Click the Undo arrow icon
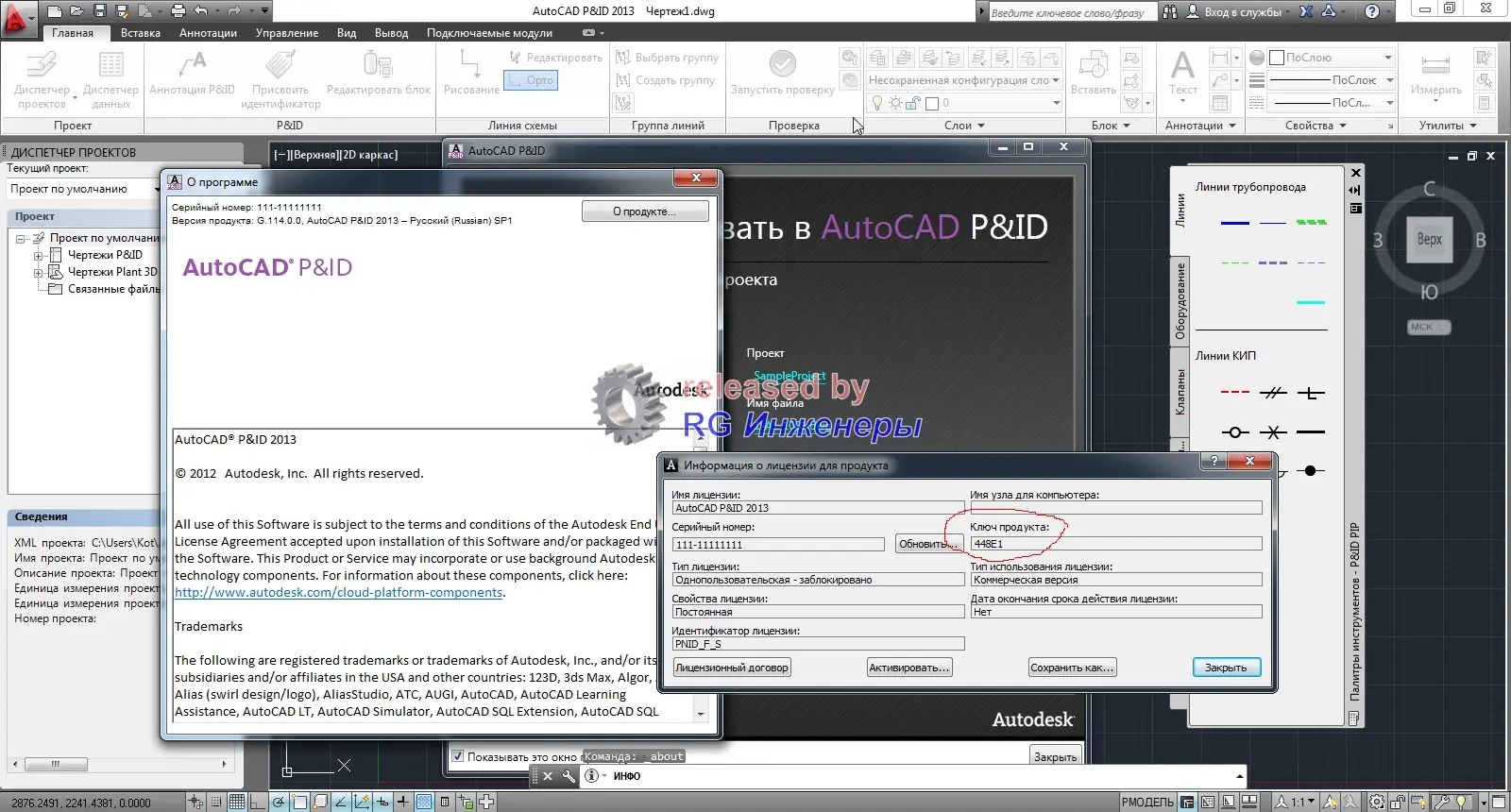The height and width of the screenshot is (812, 1511). [x=201, y=11]
